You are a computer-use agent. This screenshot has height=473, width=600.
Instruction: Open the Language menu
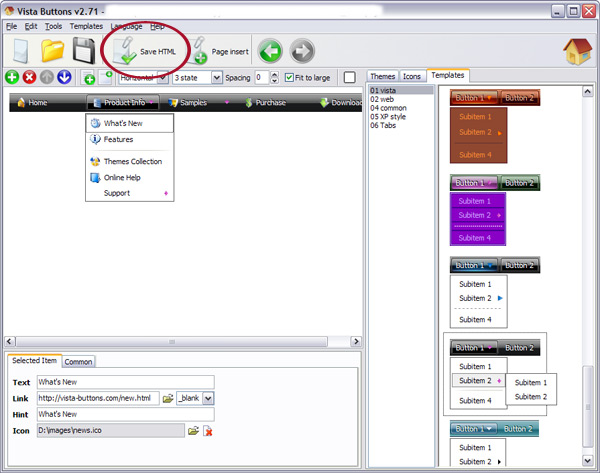coord(126,26)
